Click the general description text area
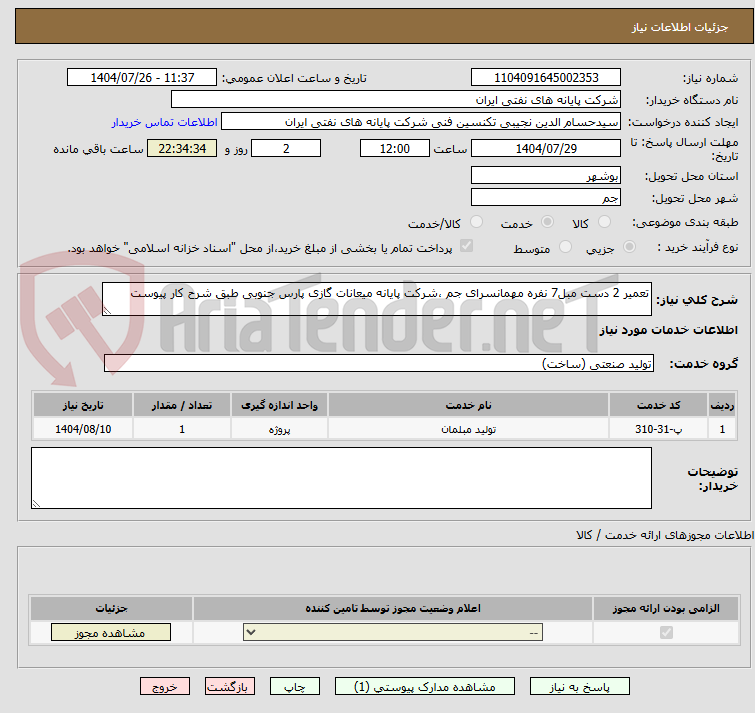 377,299
